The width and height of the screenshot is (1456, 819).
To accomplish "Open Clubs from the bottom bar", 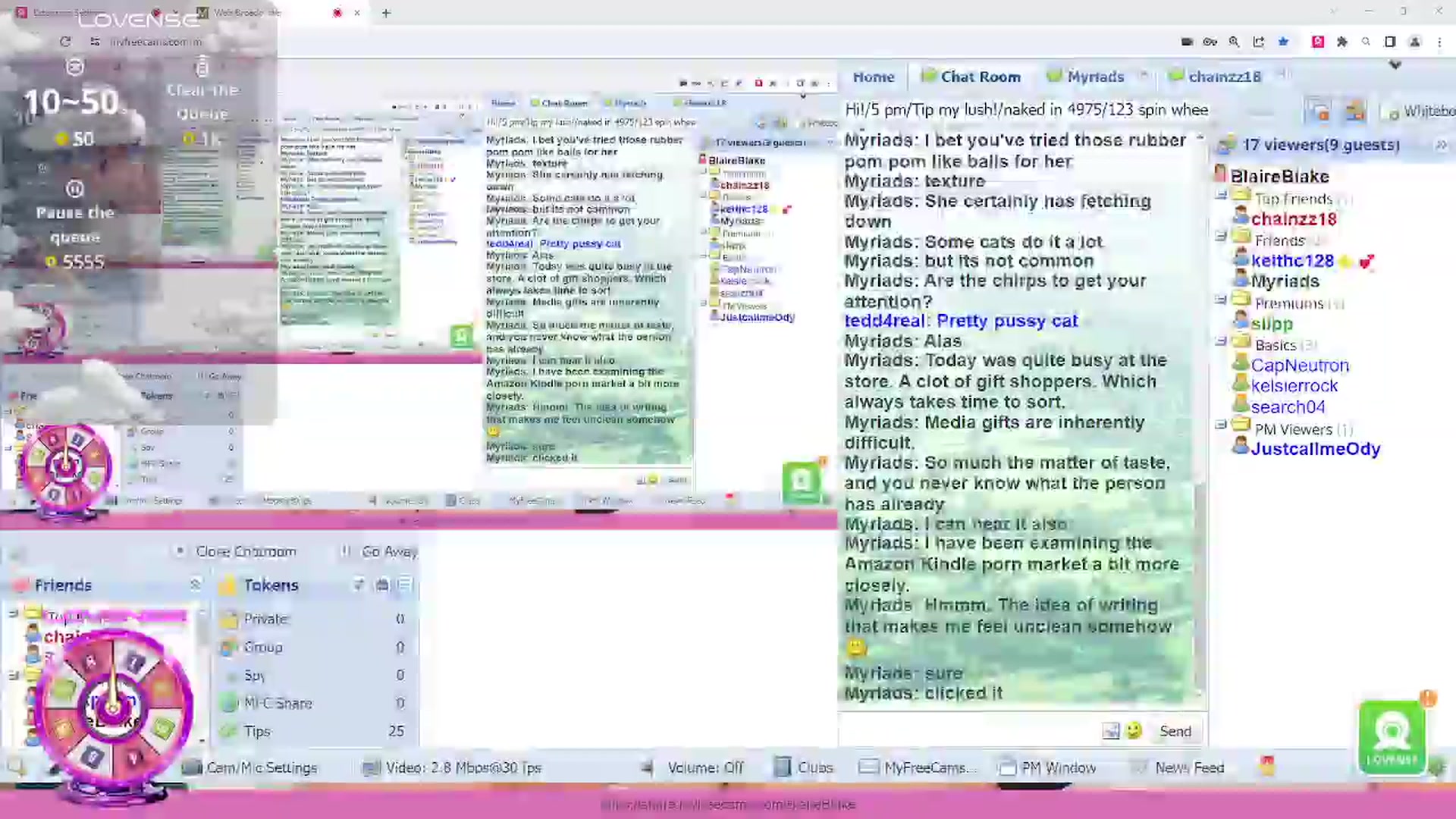I will click(x=804, y=767).
